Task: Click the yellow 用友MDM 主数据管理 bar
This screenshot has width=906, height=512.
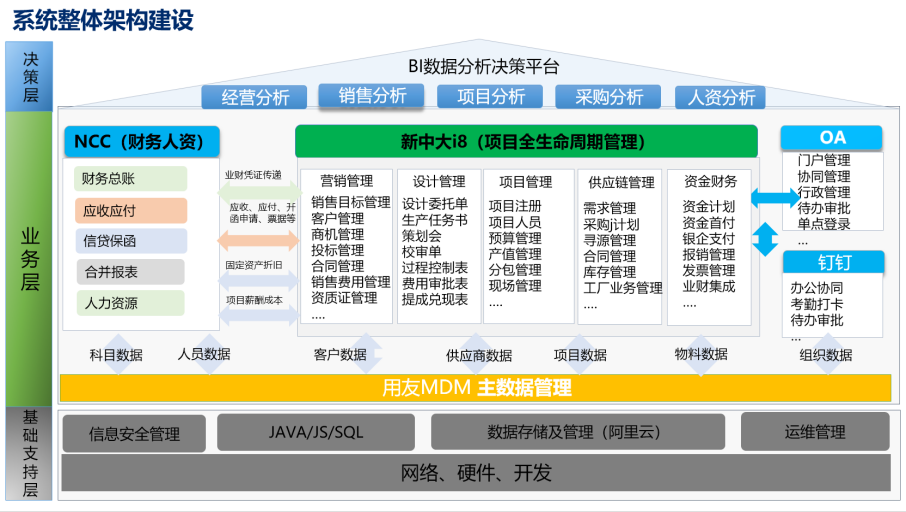Action: 476,388
